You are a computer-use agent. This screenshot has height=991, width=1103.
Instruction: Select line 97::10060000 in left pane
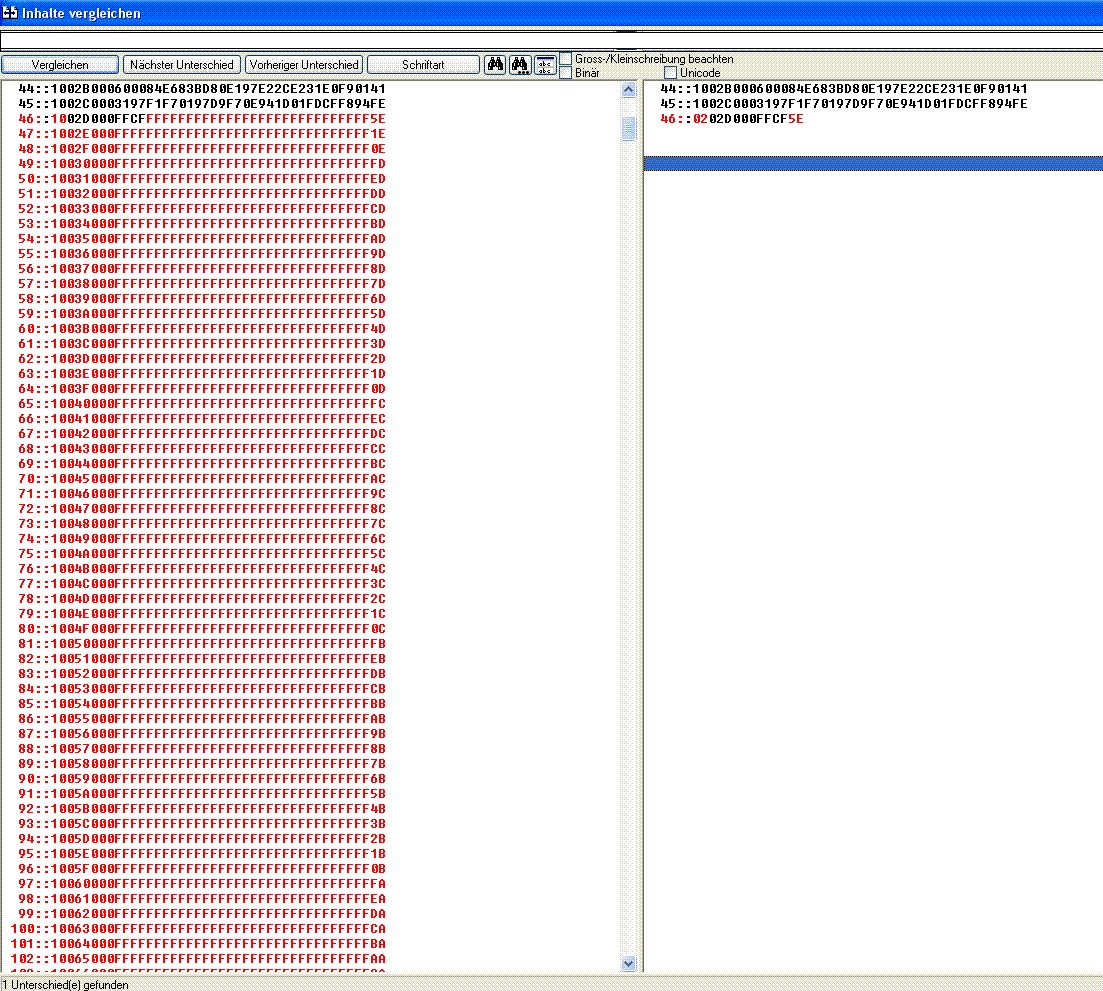pyautogui.click(x=202, y=883)
